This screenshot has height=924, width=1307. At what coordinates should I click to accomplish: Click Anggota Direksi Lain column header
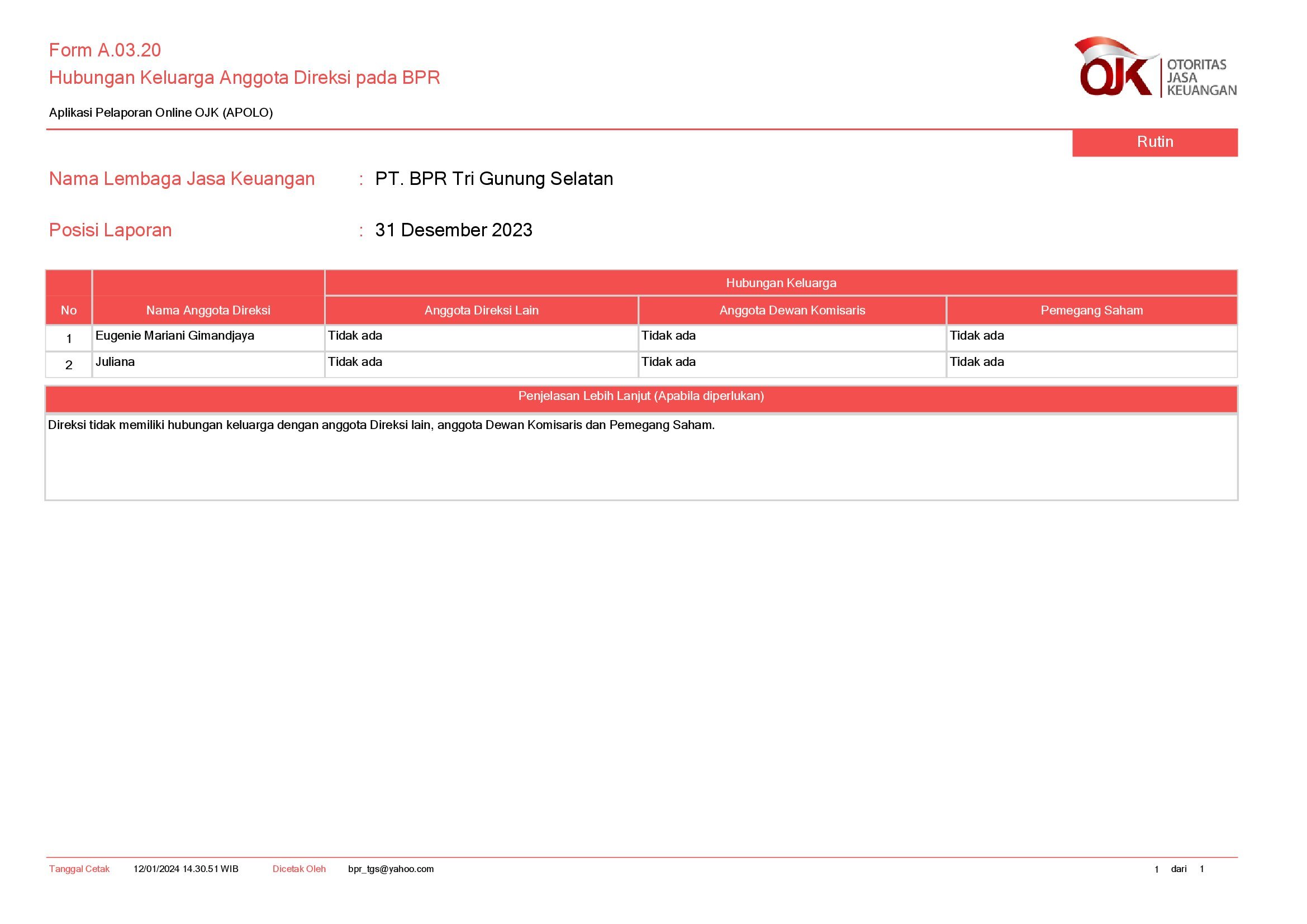tap(481, 310)
